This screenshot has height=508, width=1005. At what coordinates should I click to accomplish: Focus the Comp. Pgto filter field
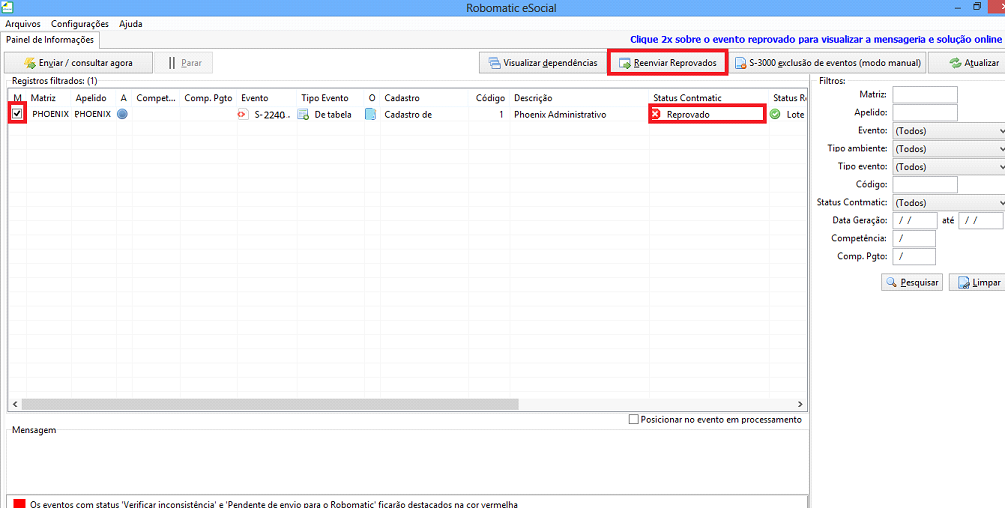coord(914,256)
